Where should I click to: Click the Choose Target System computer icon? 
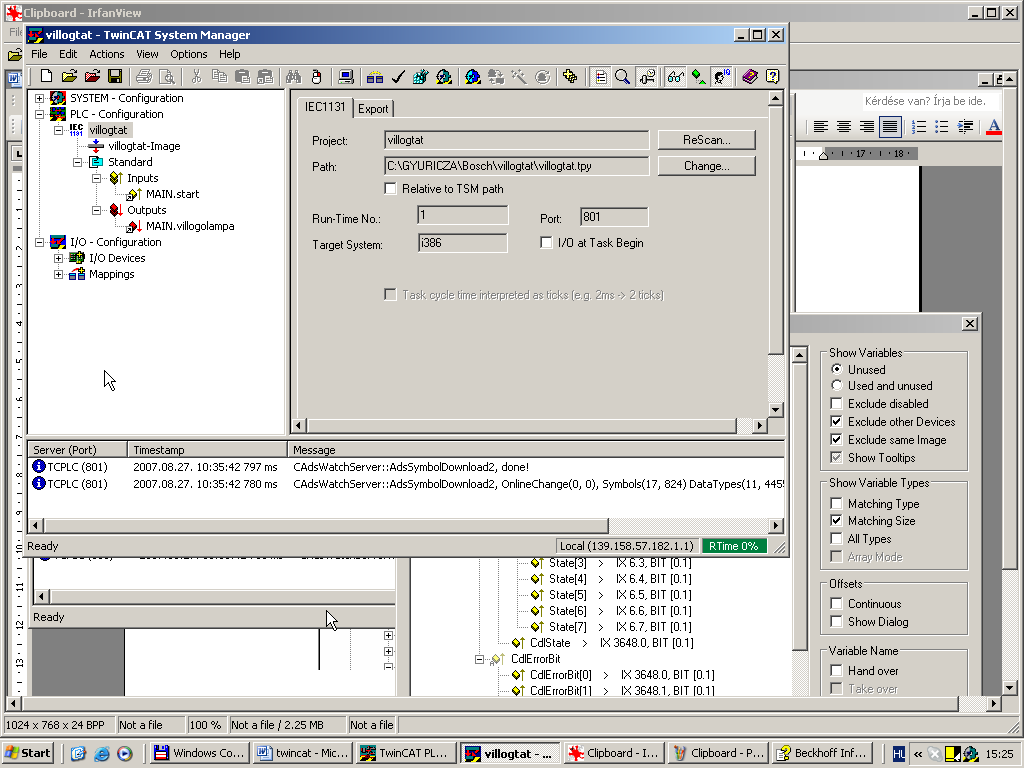pyautogui.click(x=346, y=77)
